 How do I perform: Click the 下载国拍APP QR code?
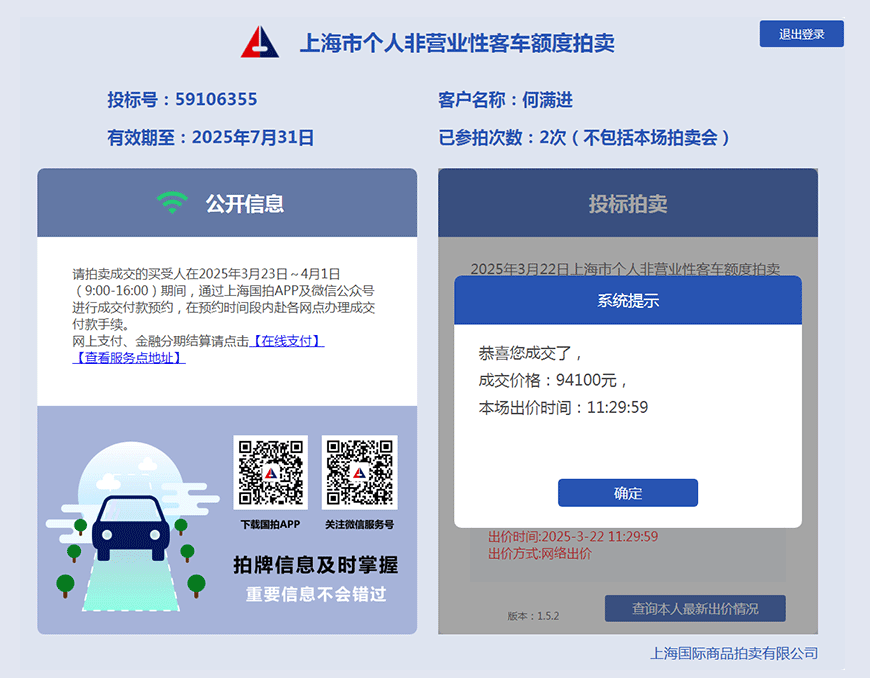270,472
